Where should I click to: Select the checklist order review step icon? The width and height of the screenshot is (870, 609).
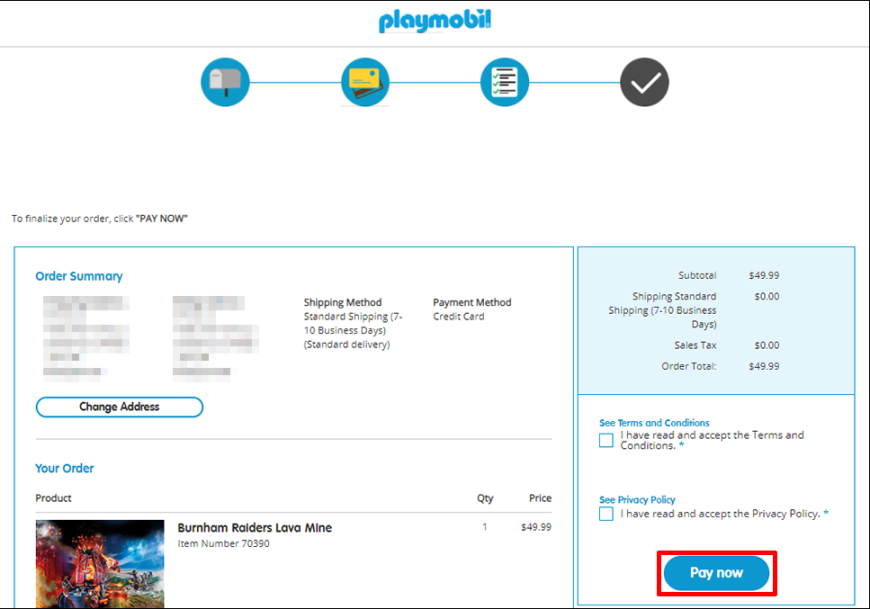pos(504,82)
